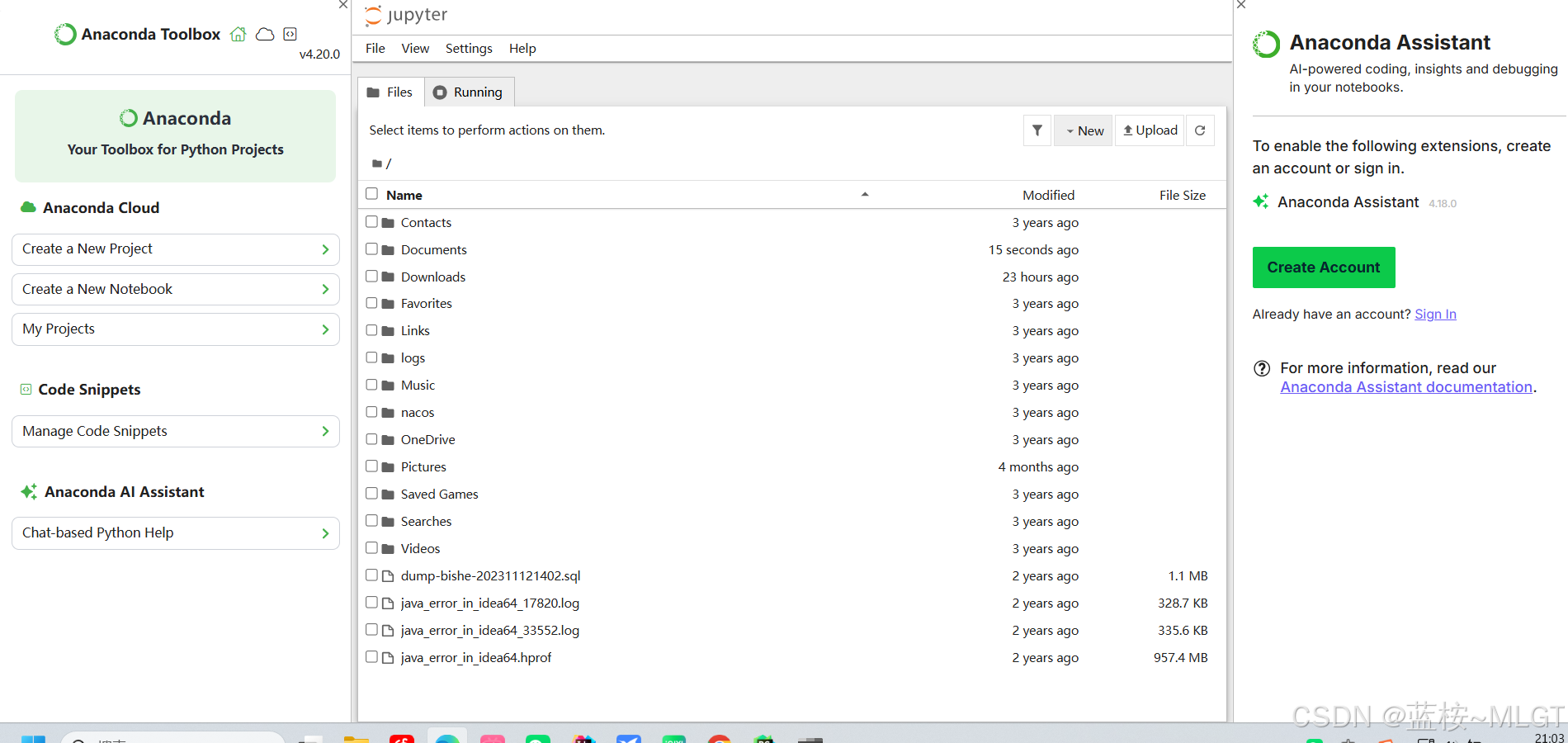
Task: Click the Downloads folder icon
Action: (388, 277)
